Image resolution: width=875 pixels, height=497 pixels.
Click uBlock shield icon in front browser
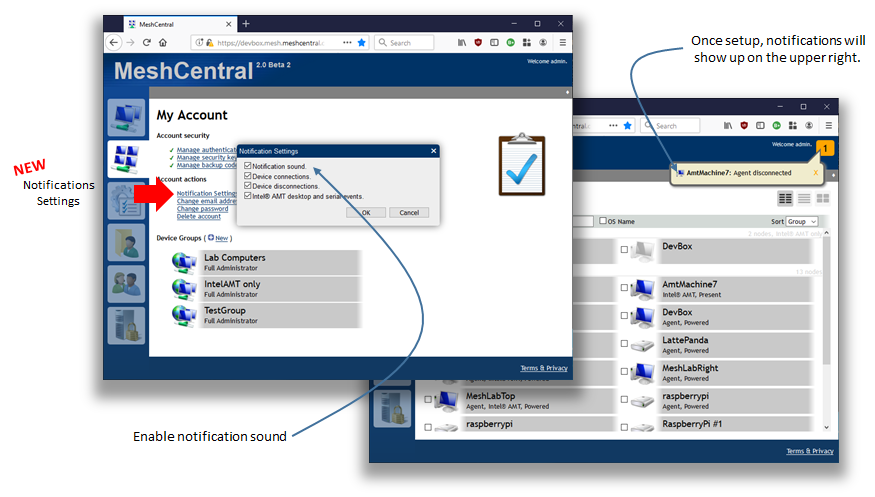(x=478, y=42)
